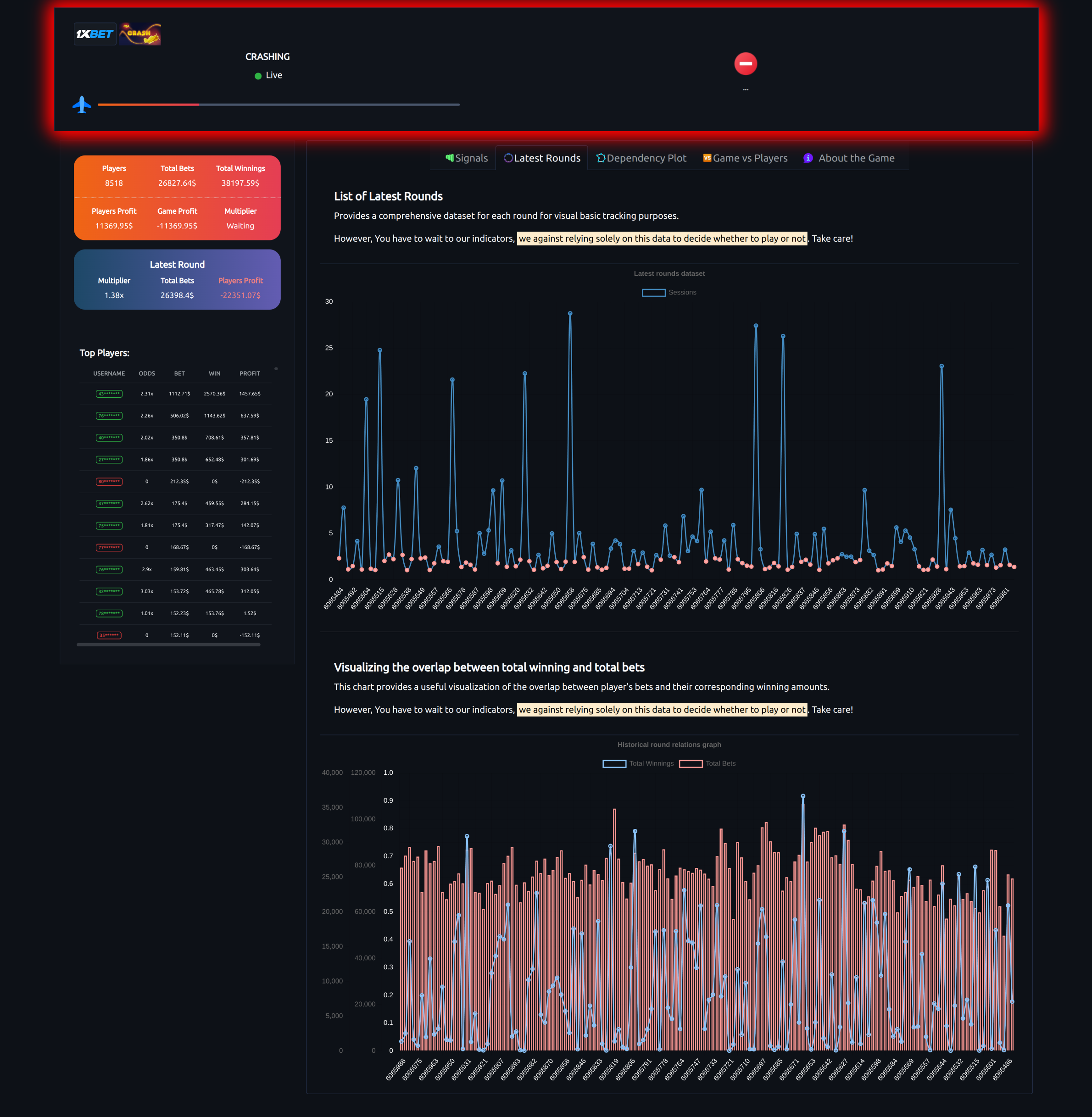Click the orange VS icon
This screenshot has height=1117, width=1092.
(x=707, y=158)
